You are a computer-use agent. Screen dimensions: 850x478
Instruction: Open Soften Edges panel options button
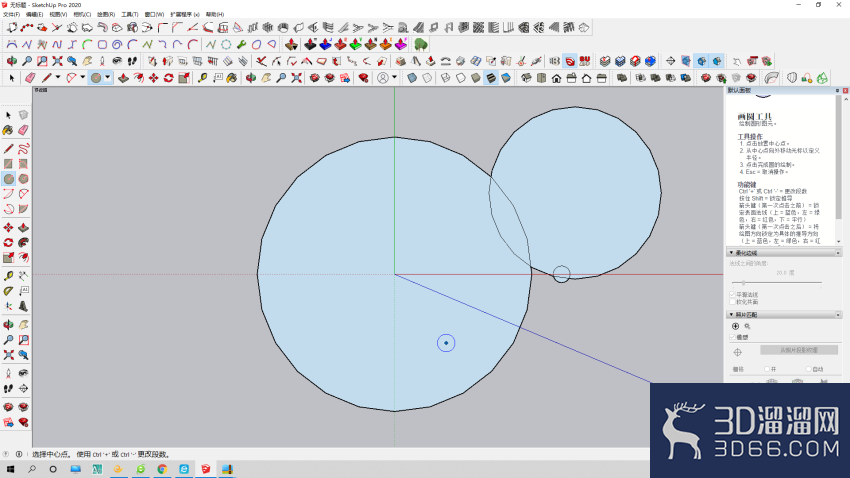(838, 253)
